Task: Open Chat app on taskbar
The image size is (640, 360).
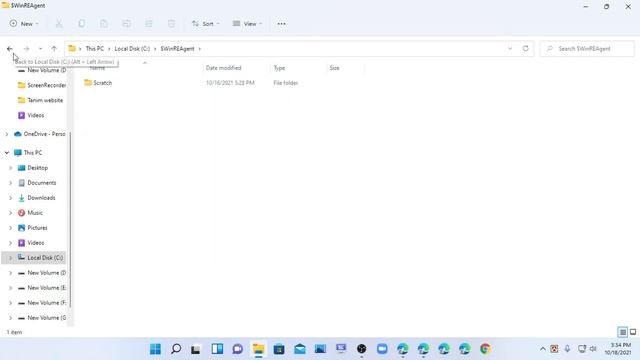Action: (238, 349)
